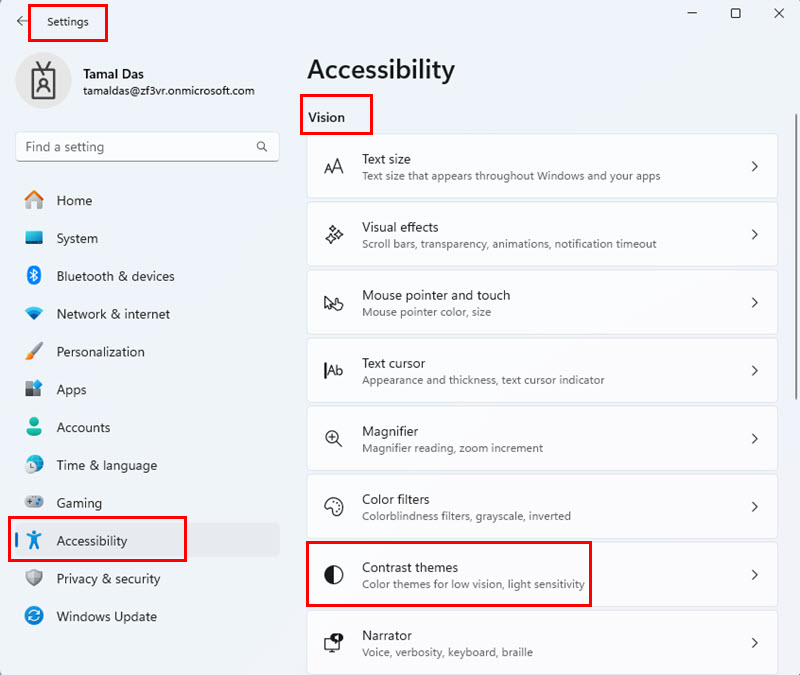Screen dimensions: 800x675
Task: Open Narrator settings via its chevron
Action: coord(755,643)
